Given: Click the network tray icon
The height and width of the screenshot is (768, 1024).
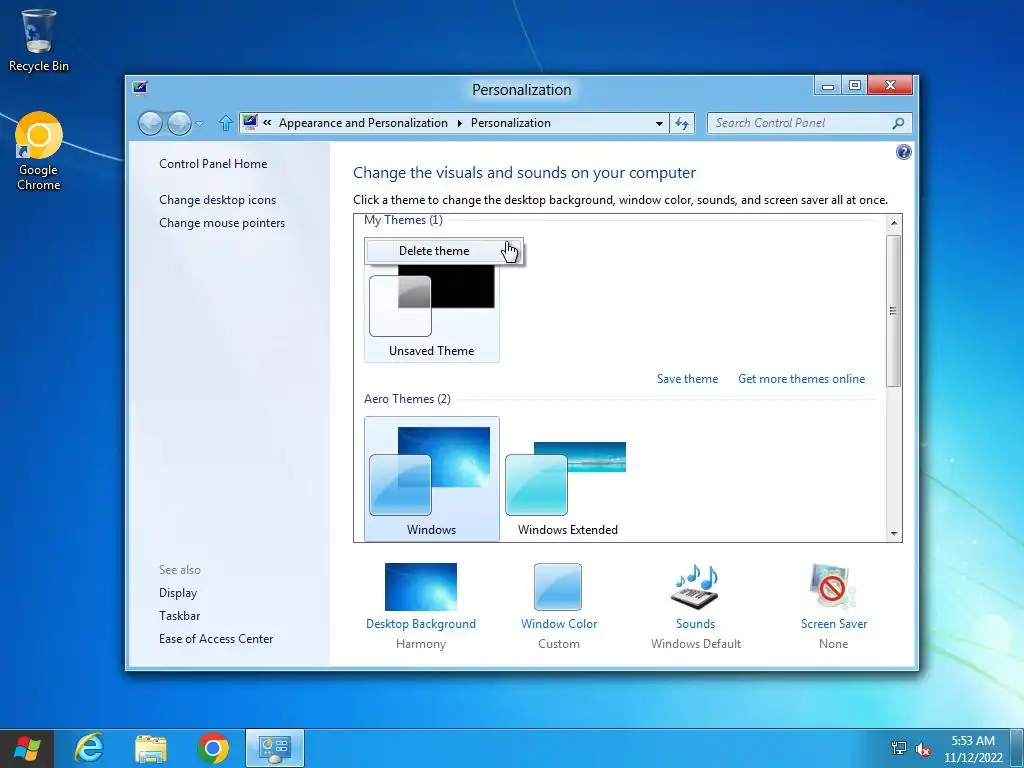Looking at the screenshot, I should pos(899,748).
